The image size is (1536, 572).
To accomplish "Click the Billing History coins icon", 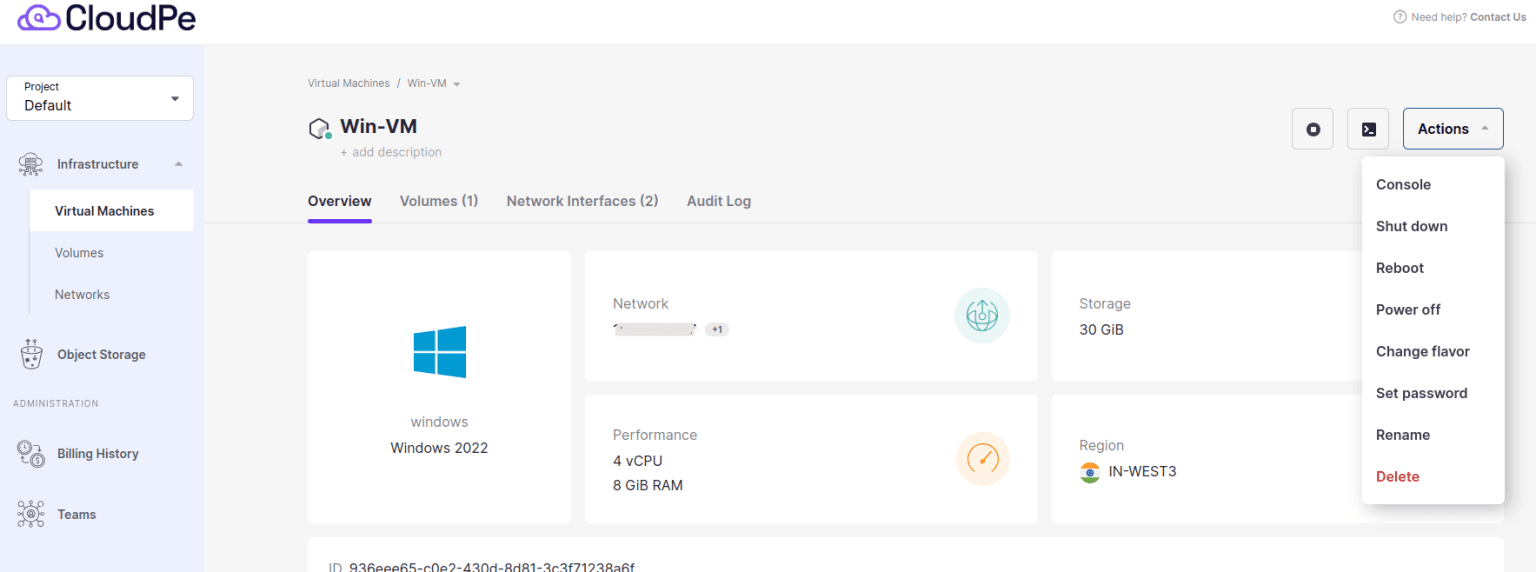I will (x=31, y=454).
